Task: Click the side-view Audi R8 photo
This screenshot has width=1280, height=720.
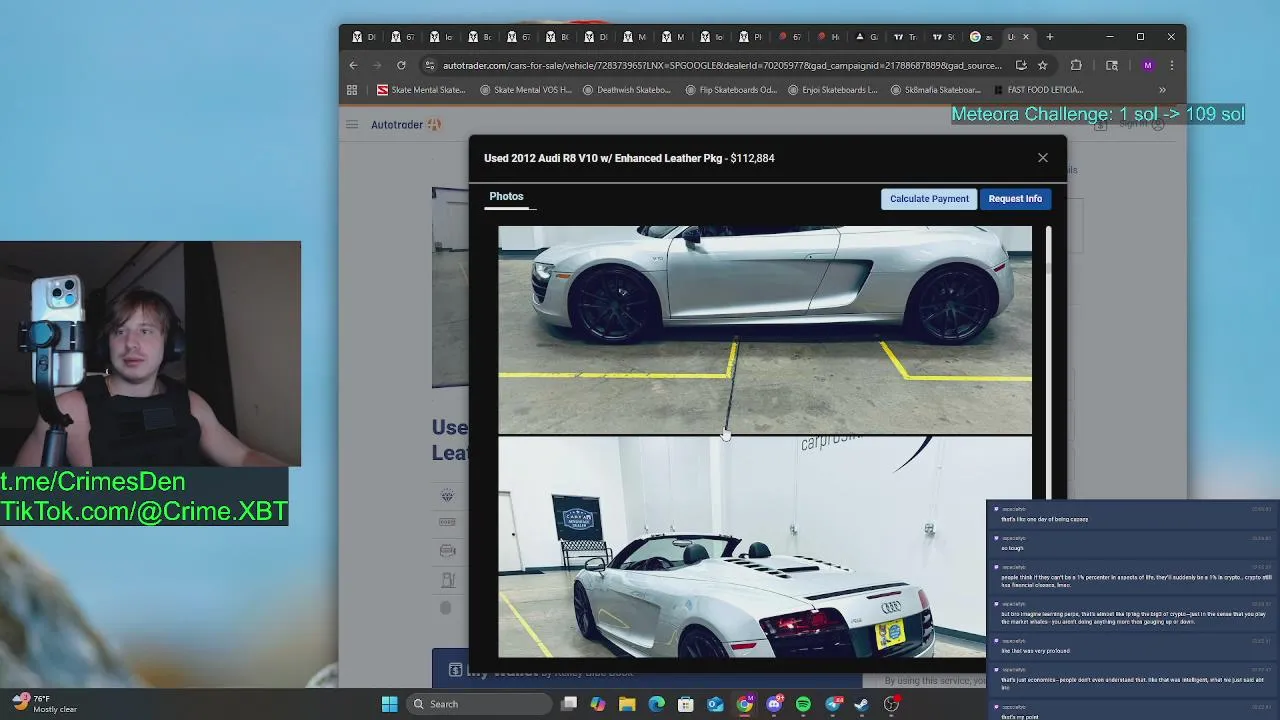Action: pyautogui.click(x=765, y=330)
